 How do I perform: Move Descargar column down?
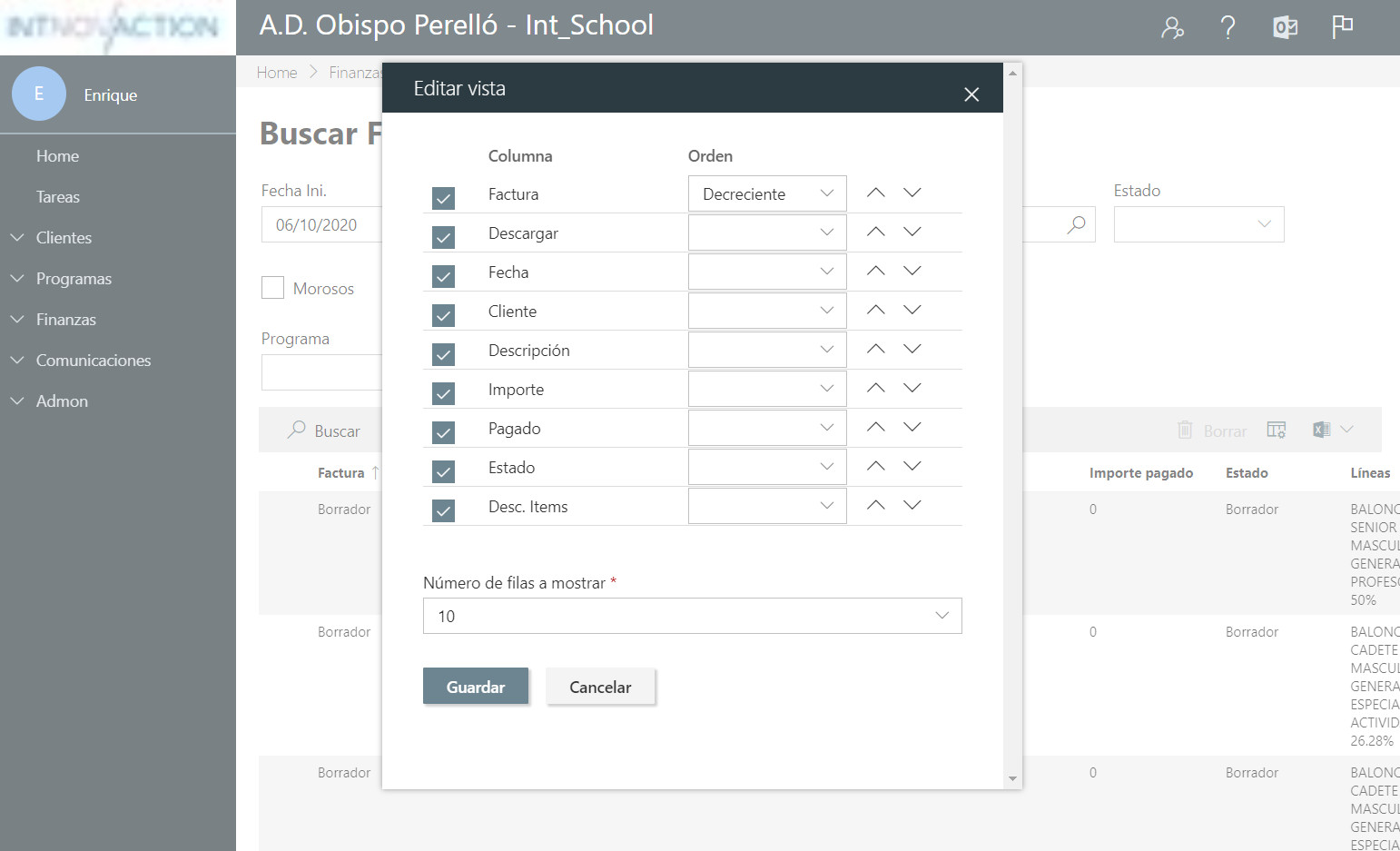point(912,232)
